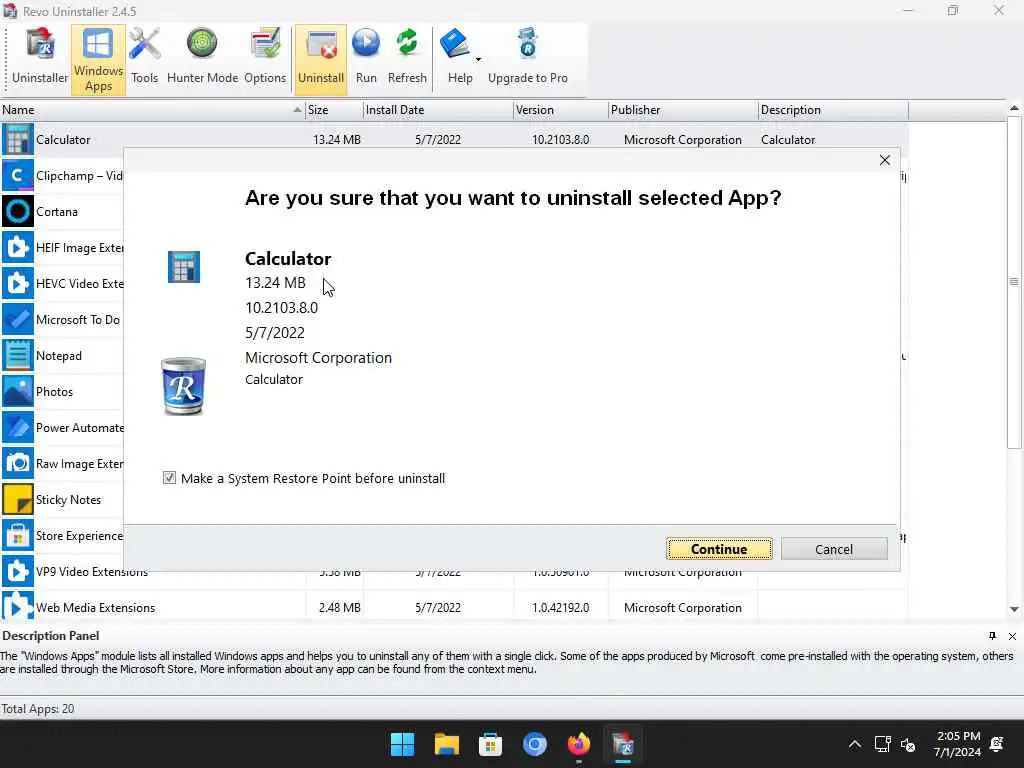Select Web Media Extensions icon

click(x=18, y=606)
